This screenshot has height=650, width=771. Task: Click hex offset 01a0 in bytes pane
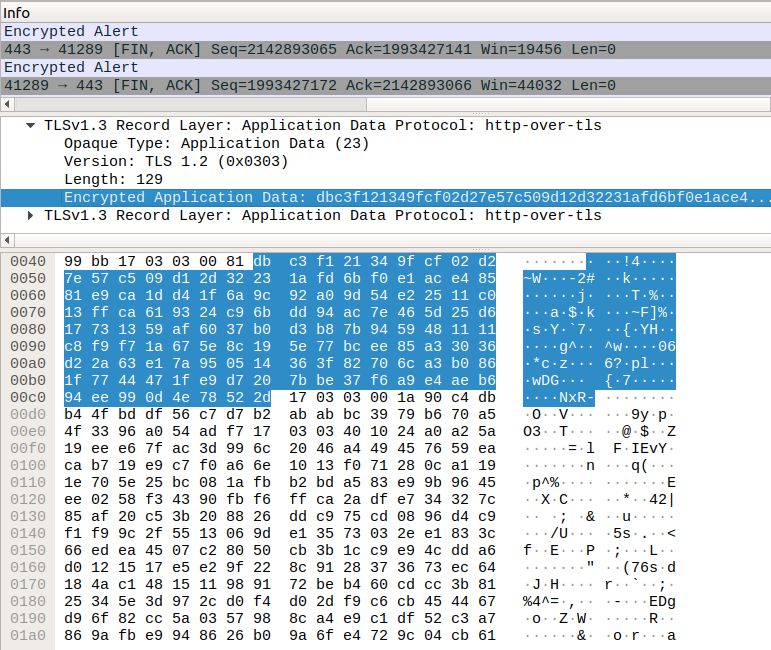28,635
